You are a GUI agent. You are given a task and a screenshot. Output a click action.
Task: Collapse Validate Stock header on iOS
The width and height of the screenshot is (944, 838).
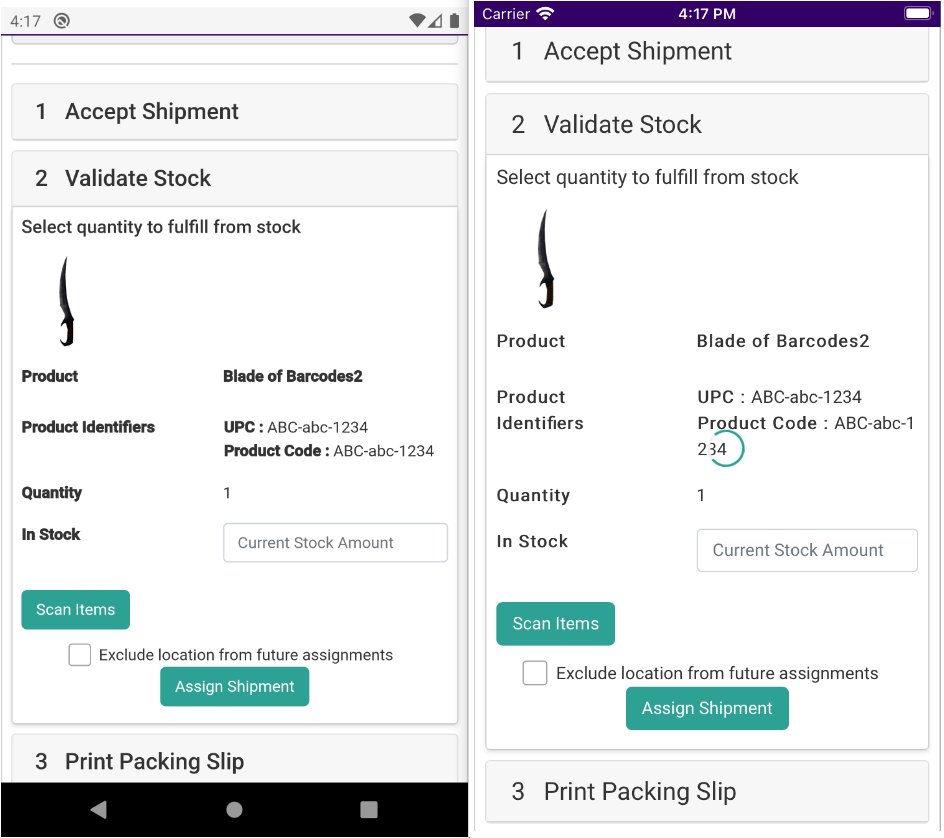(x=706, y=125)
